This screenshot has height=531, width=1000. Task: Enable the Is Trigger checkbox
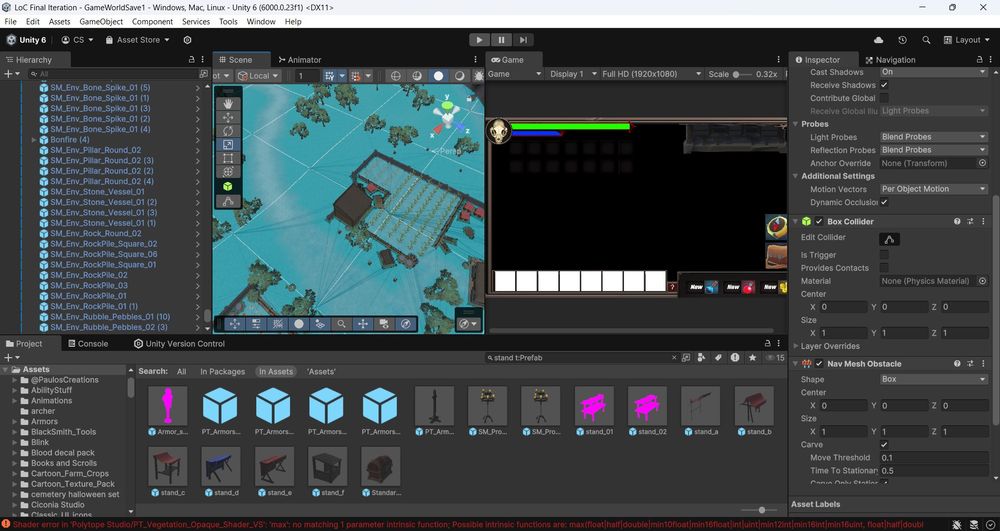point(884,255)
